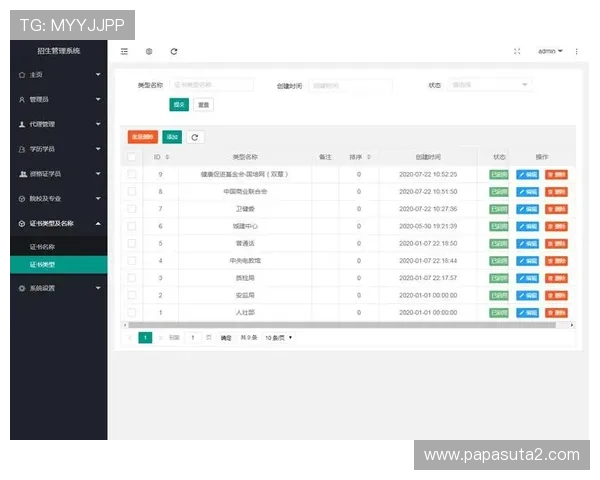600x480 pixels.
Task: Select the checkbox for row ID 9
Action: 132,174
